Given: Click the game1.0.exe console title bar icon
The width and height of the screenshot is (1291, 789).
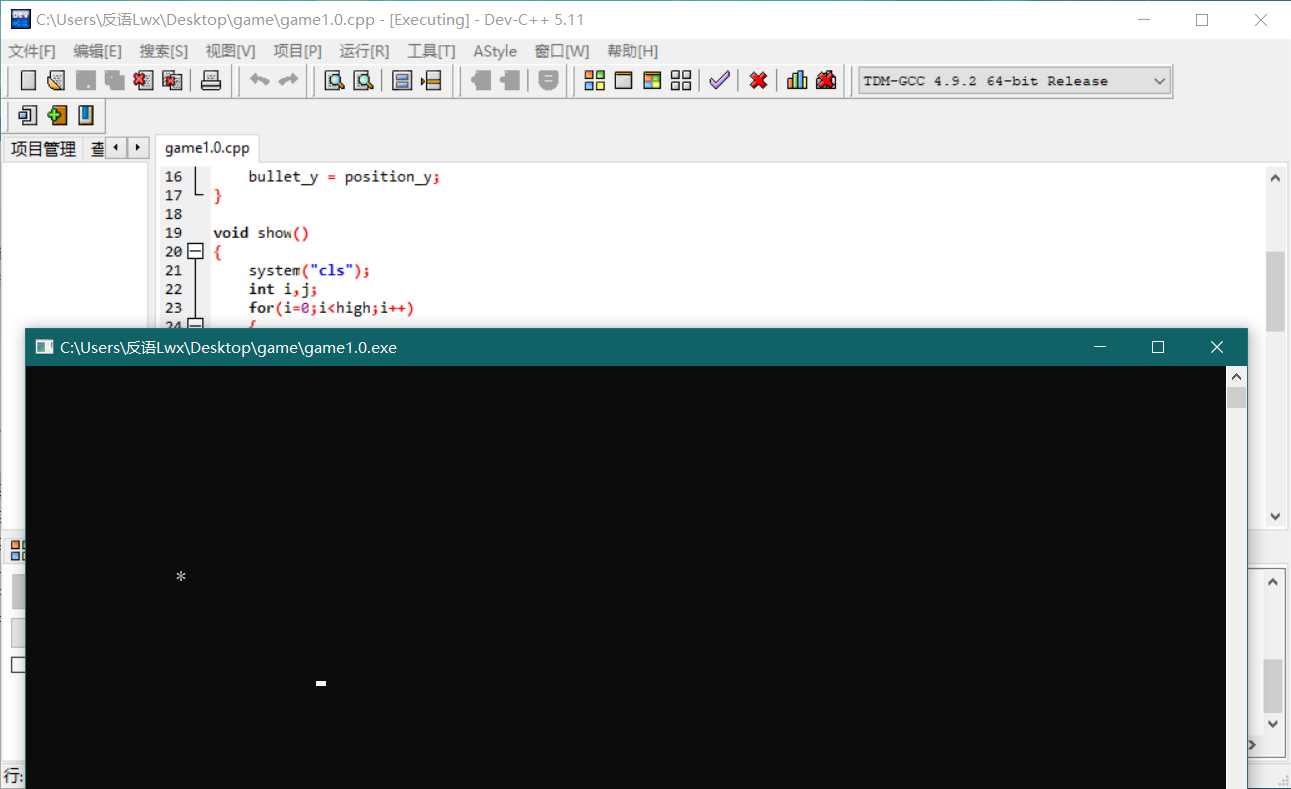Looking at the screenshot, I should click(x=44, y=347).
